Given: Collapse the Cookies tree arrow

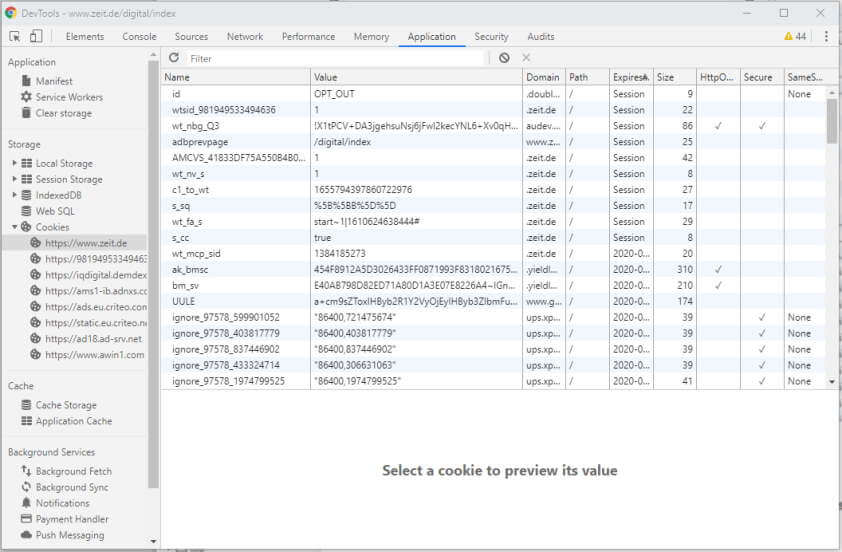Looking at the screenshot, I should [14, 227].
